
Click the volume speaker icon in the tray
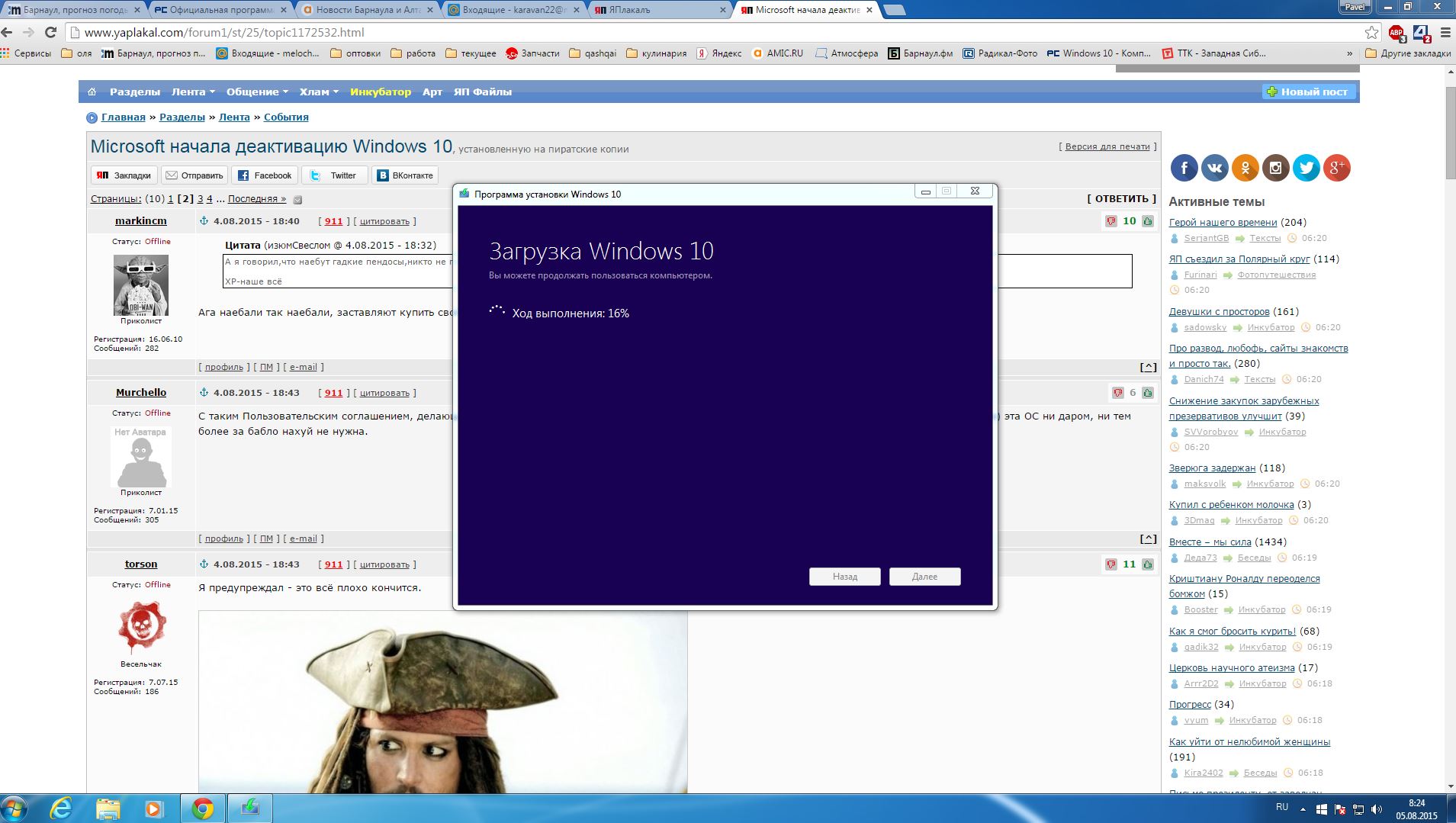point(1377,809)
